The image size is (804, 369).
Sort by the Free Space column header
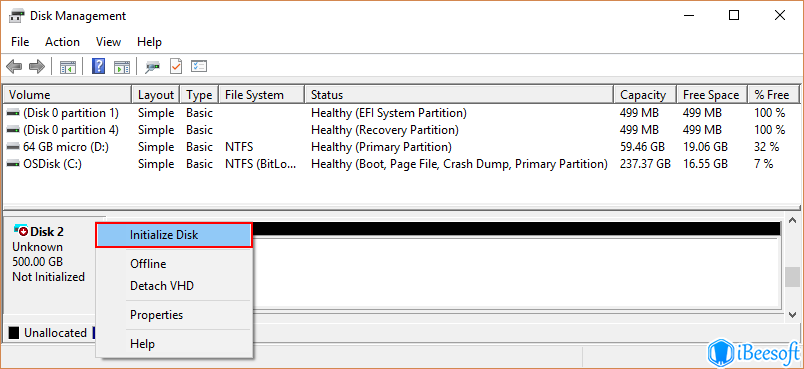pyautogui.click(x=712, y=95)
